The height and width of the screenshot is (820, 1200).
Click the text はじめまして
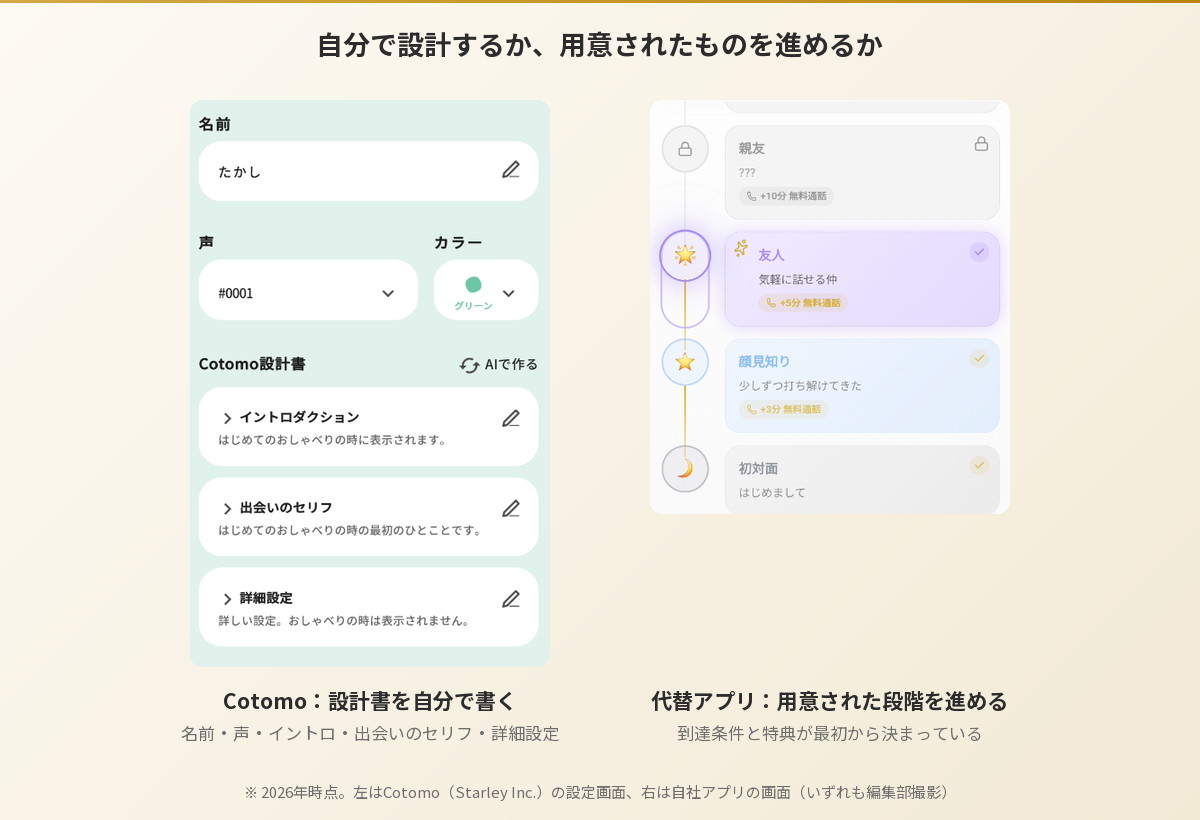click(x=772, y=492)
